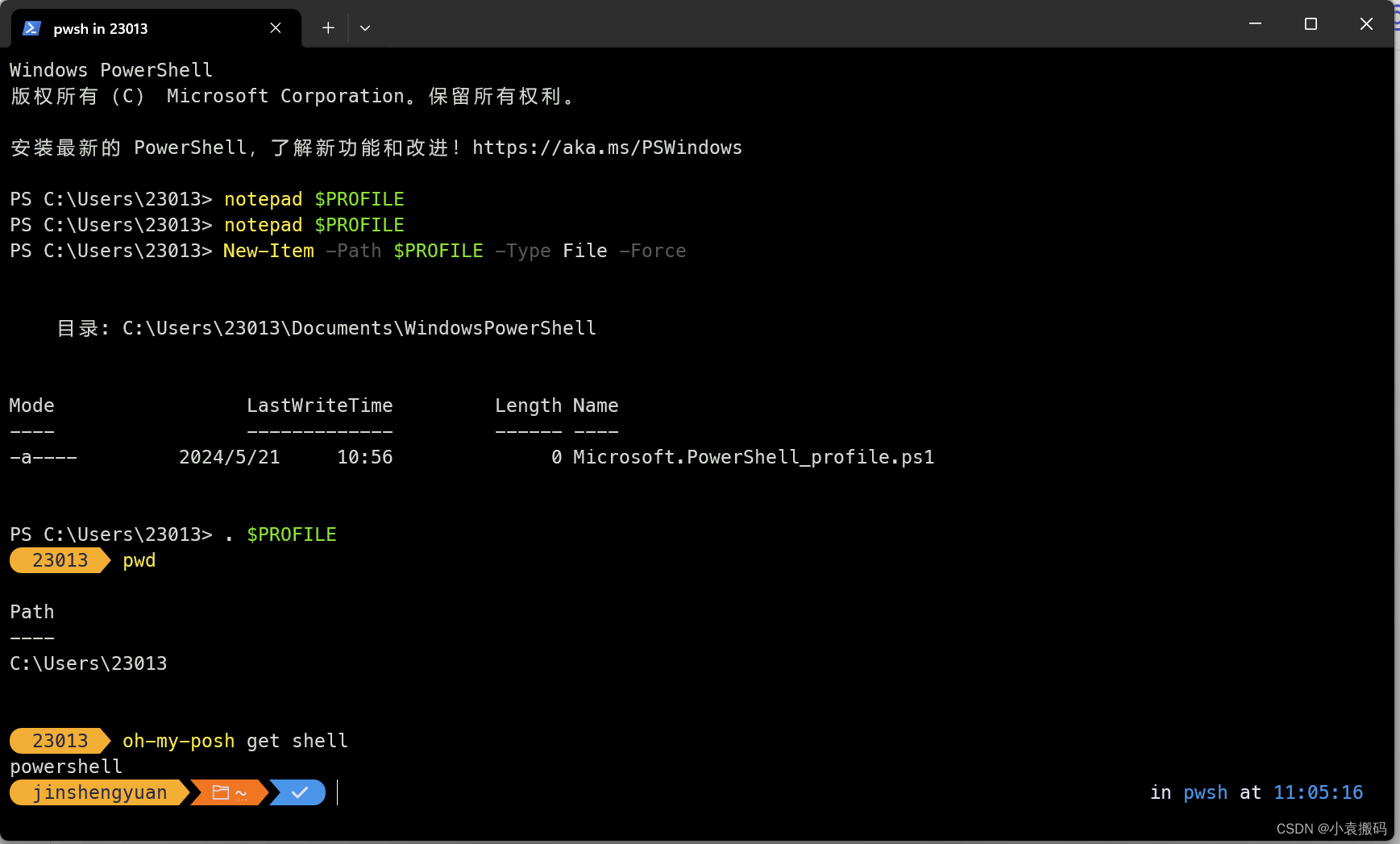Maximize the terminal window
This screenshot has height=844, width=1400.
coord(1311,24)
